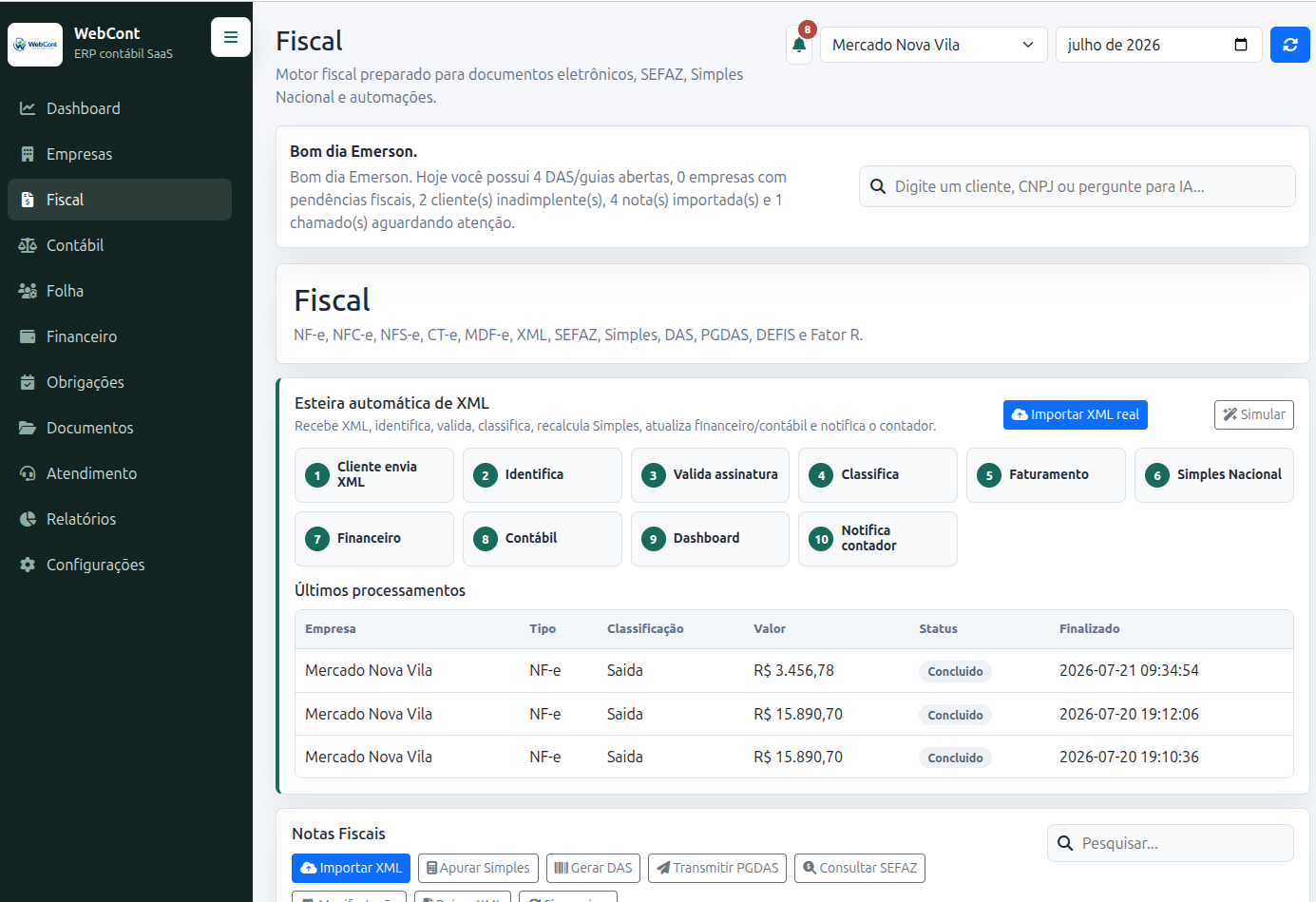This screenshot has height=902, width=1316.
Task: Click the Classificação column header
Action: [645, 629]
